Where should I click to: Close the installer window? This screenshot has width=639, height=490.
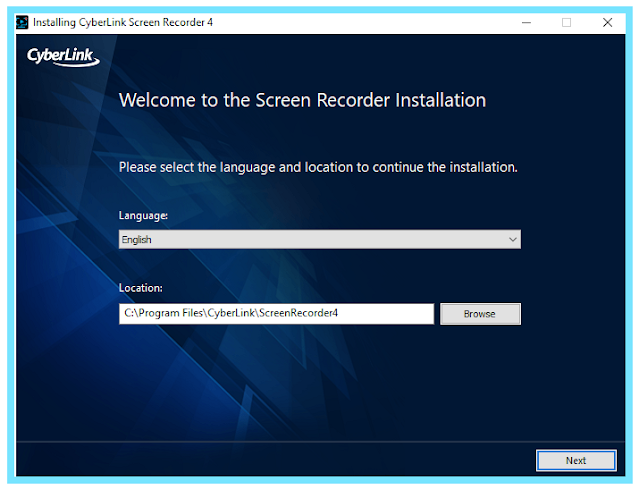[607, 22]
